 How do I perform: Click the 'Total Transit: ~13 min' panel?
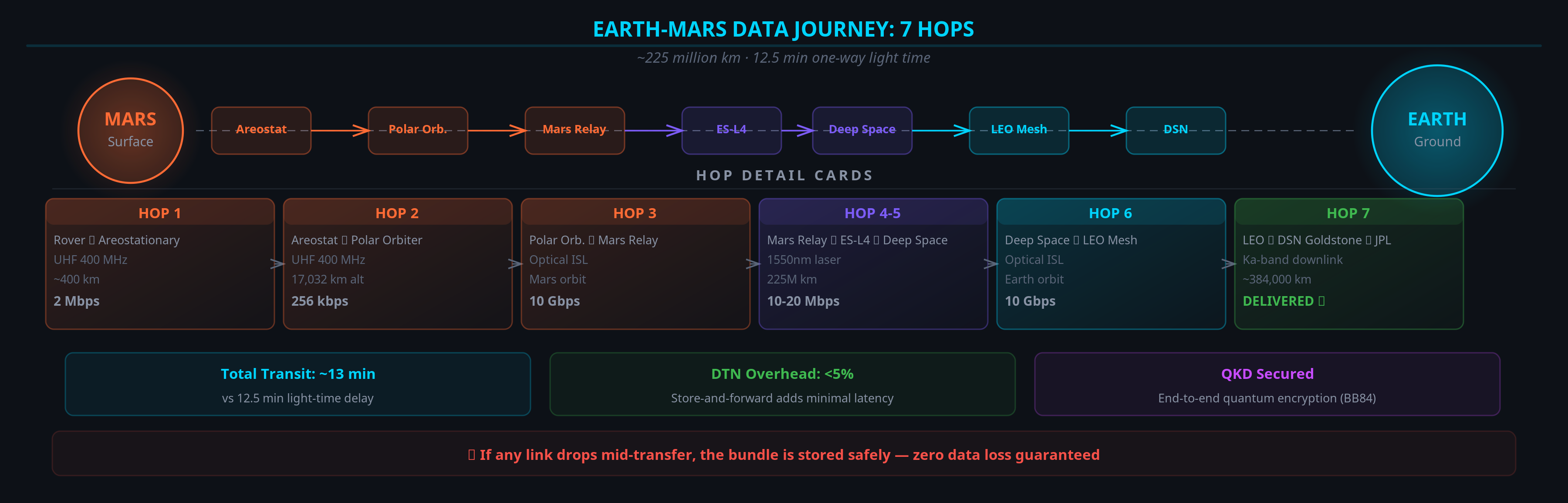pos(297,384)
